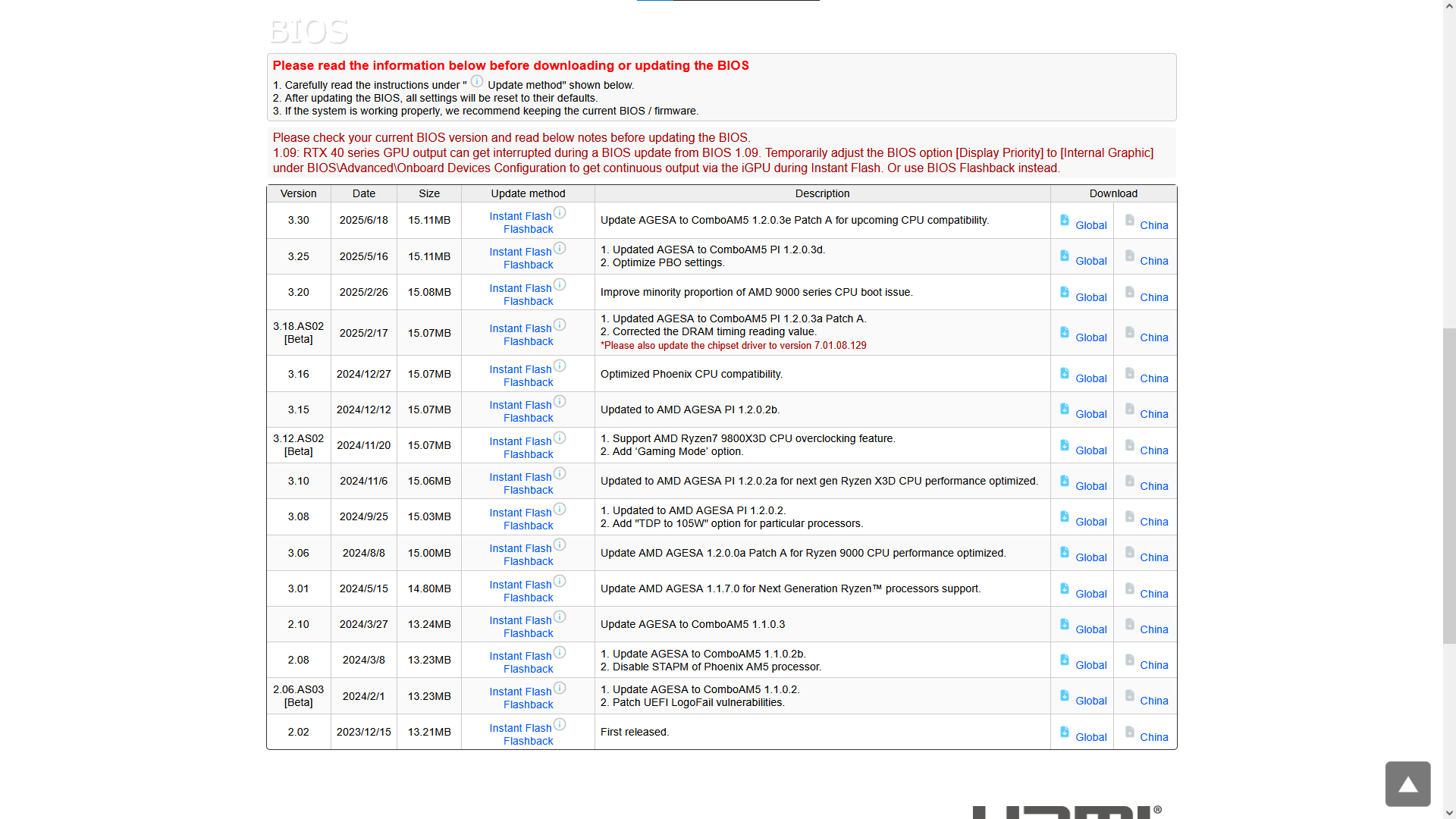The image size is (1456, 819).
Task: Open Instant Flash link for version 3.08
Action: (520, 513)
